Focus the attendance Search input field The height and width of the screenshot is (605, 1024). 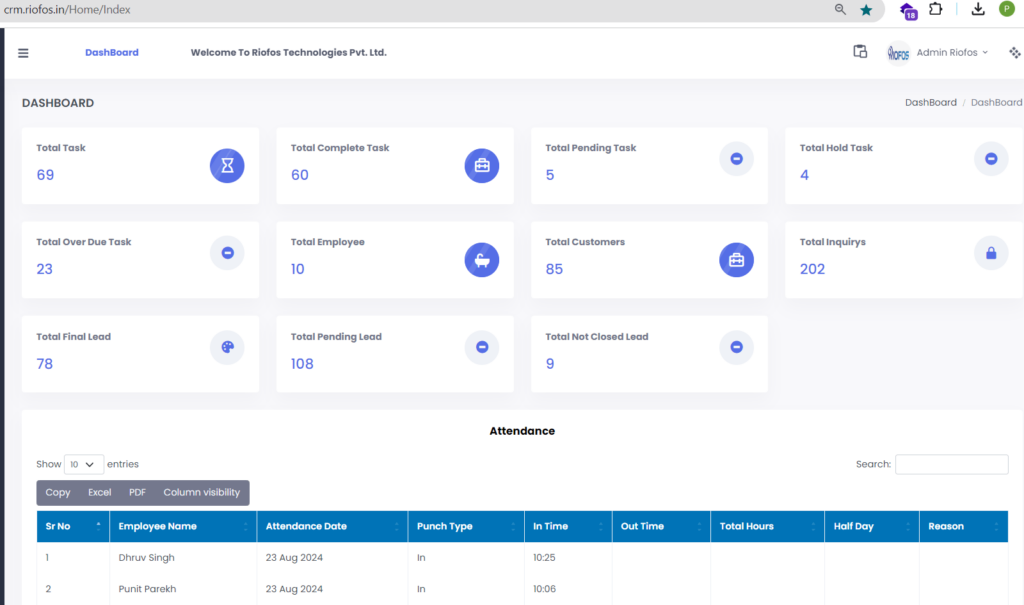point(951,464)
